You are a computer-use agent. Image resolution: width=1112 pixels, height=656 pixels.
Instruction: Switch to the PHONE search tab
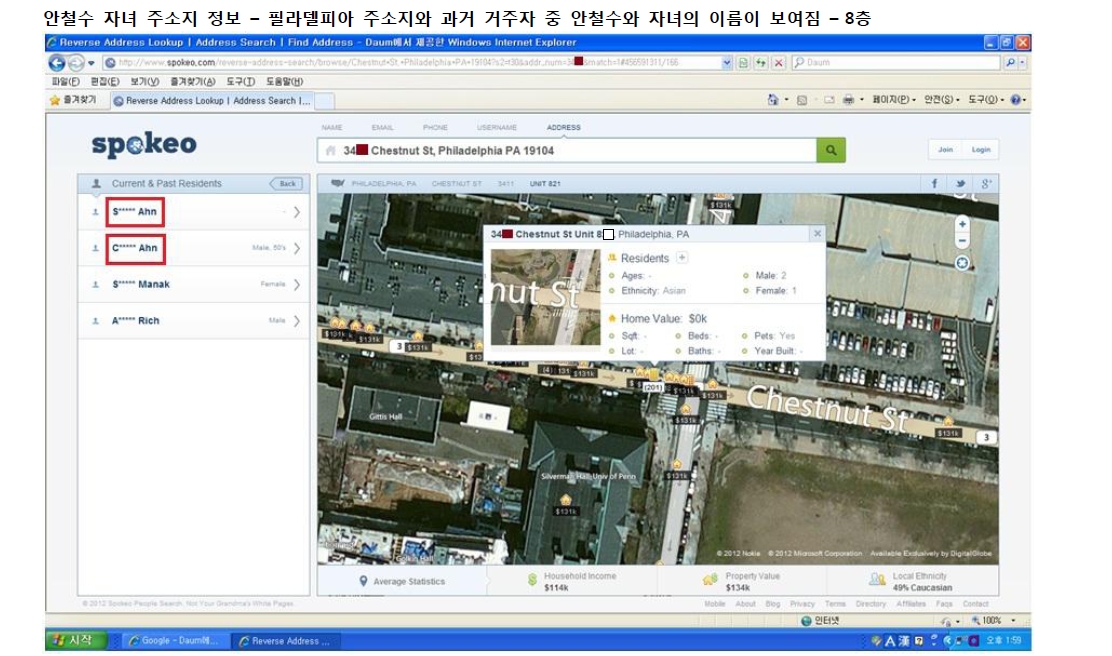click(435, 128)
